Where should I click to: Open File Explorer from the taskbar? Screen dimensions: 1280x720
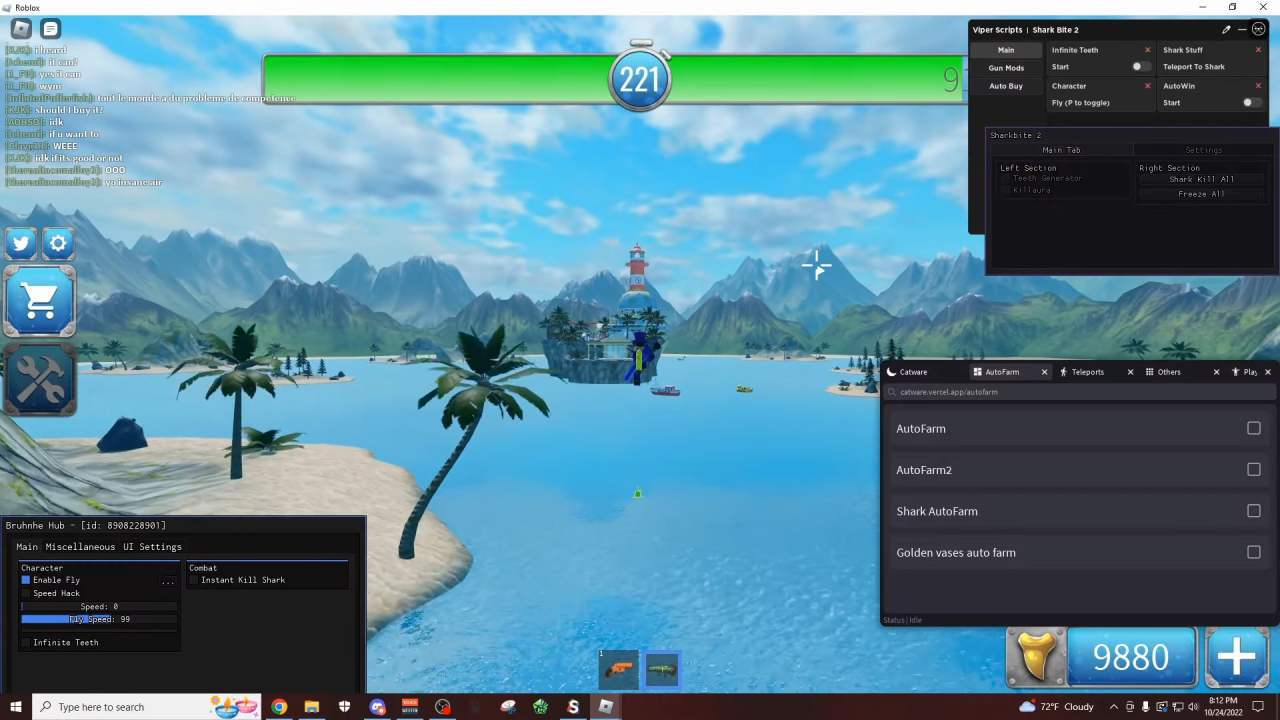[312, 707]
